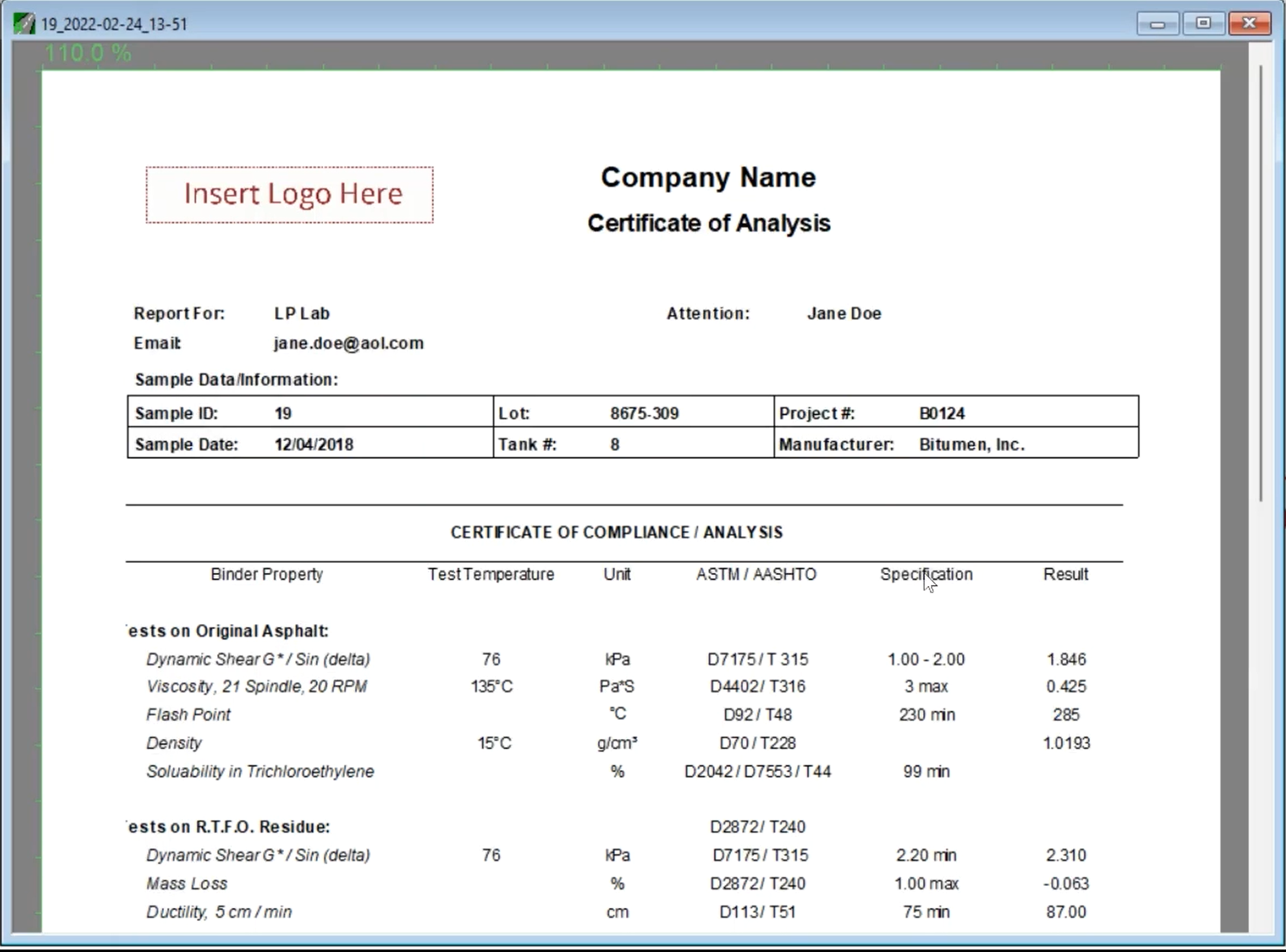Click the 230 min specification
The image size is (1286, 952).
927,715
